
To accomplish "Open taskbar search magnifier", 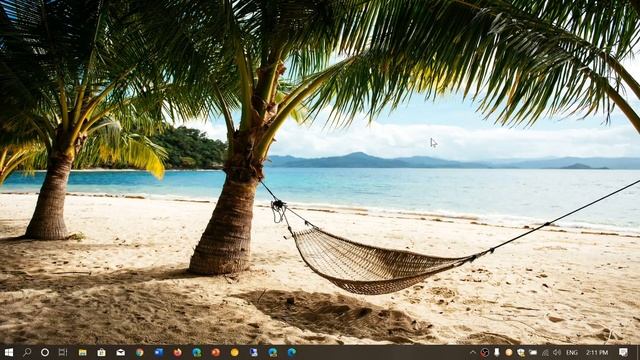I will pyautogui.click(x=27, y=352).
